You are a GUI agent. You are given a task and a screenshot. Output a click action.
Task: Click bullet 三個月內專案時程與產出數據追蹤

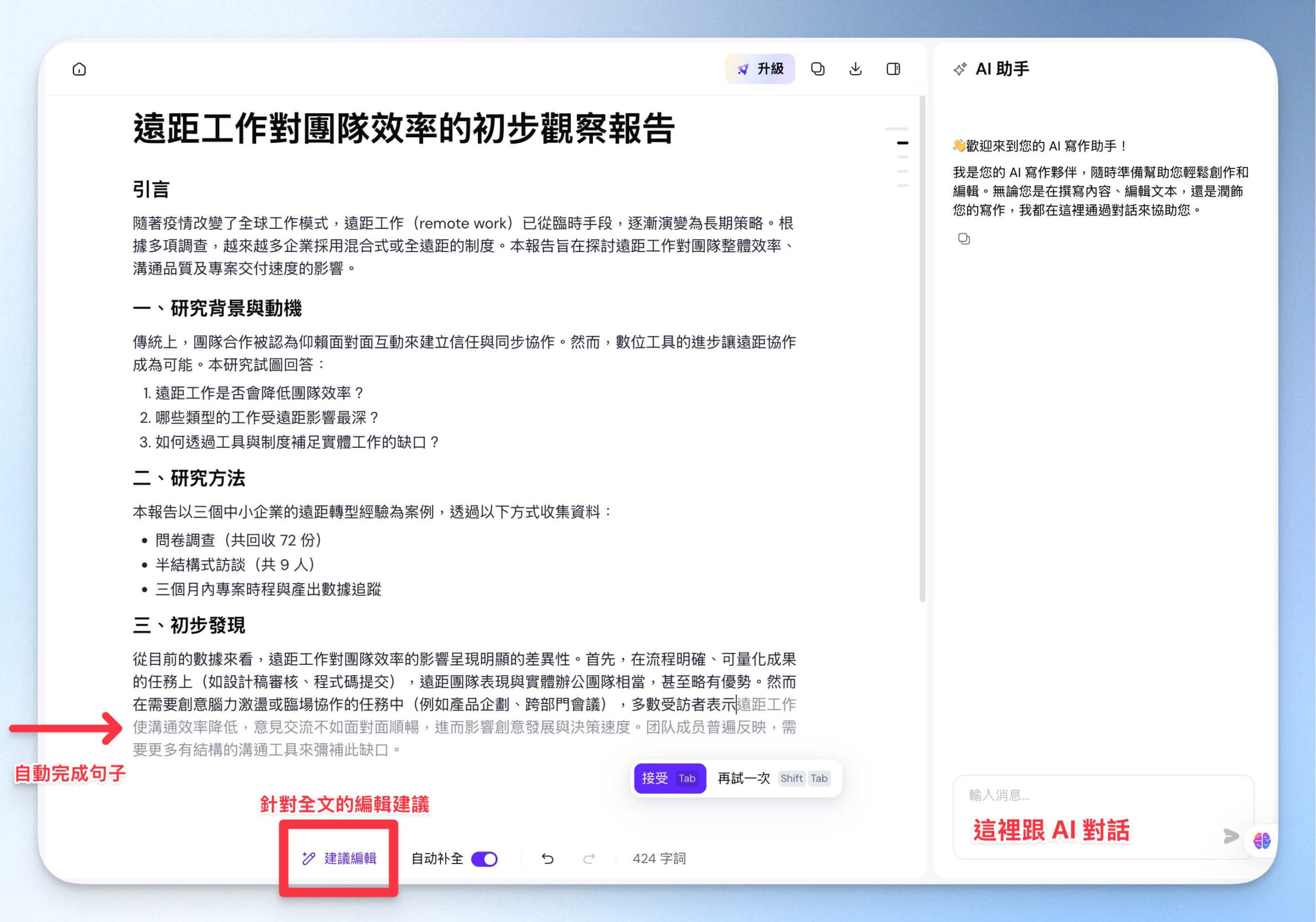click(x=268, y=589)
